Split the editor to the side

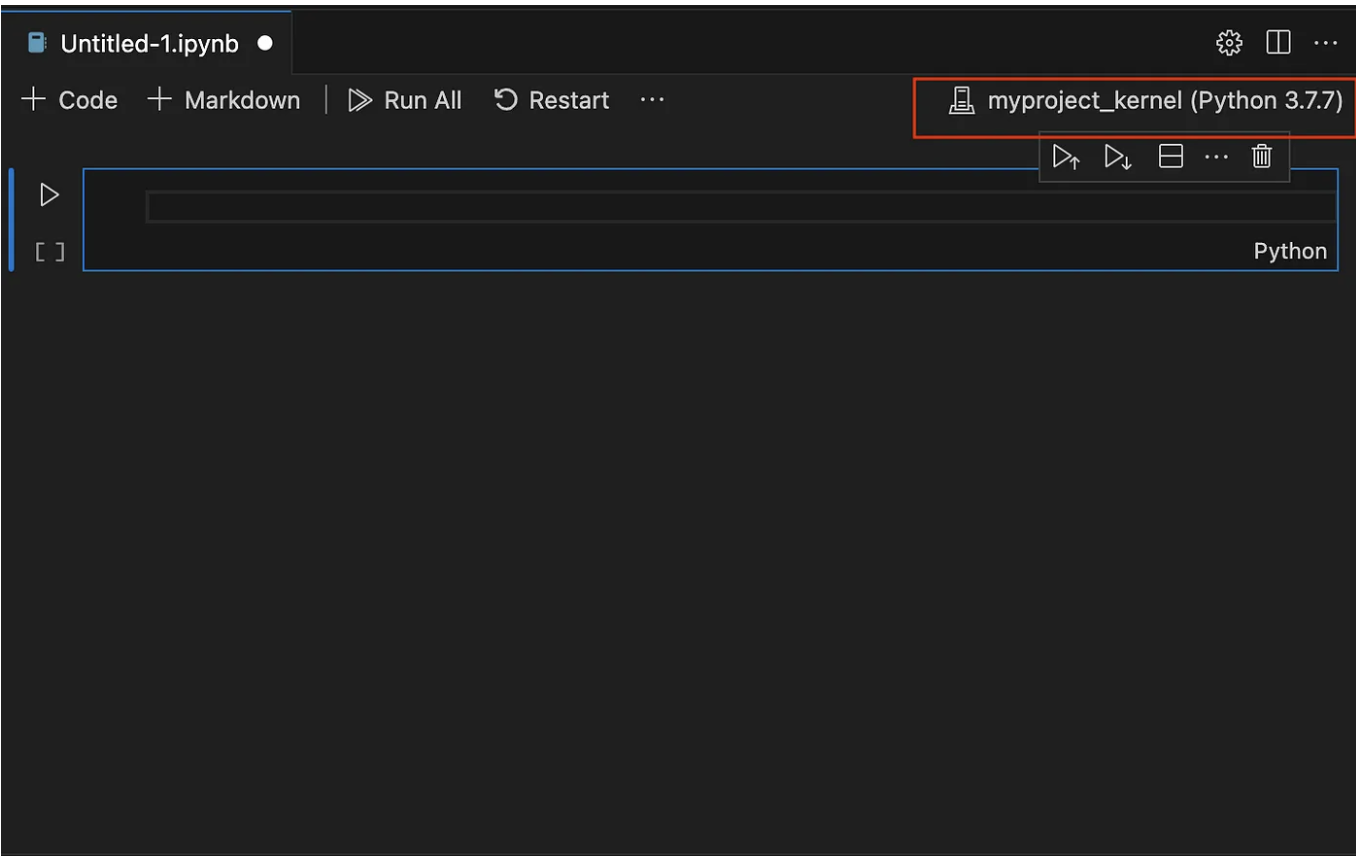tap(1278, 42)
